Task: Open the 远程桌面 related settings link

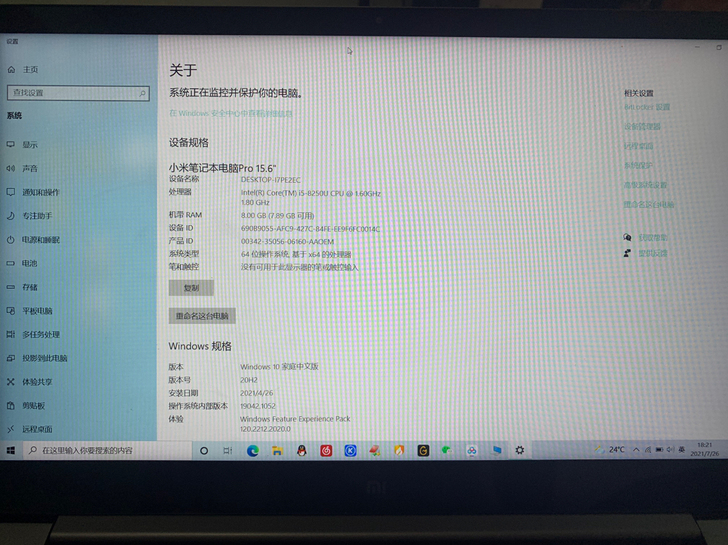Action: tap(638, 146)
